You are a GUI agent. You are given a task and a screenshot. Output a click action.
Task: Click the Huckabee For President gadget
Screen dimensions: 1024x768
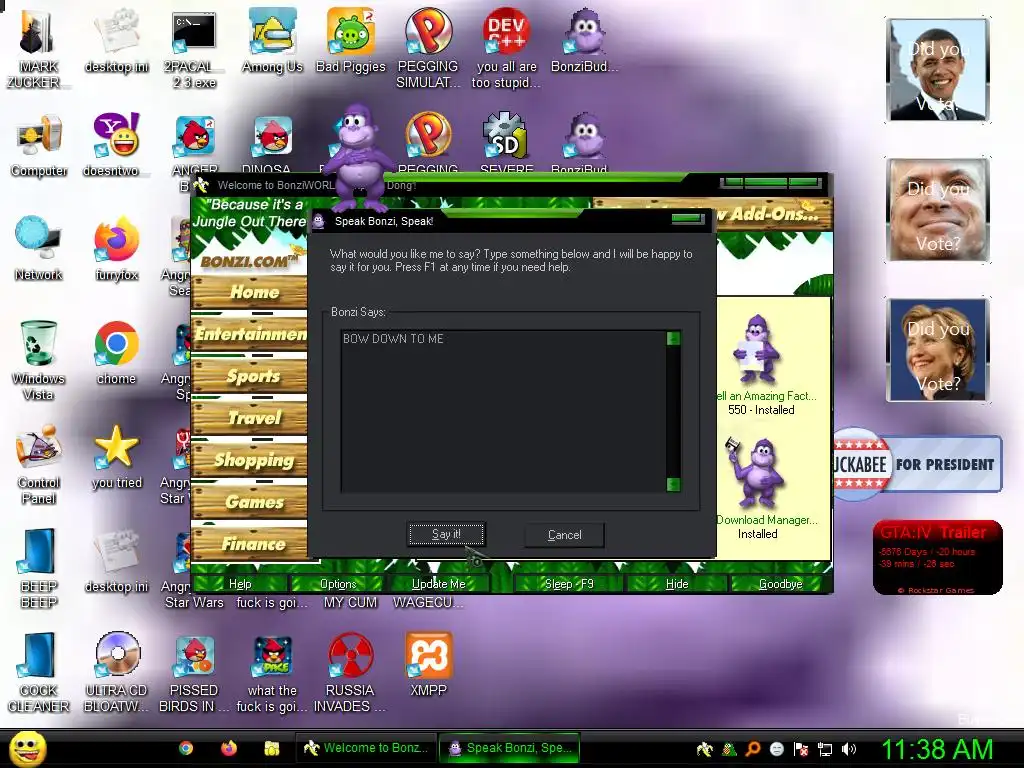tap(917, 464)
